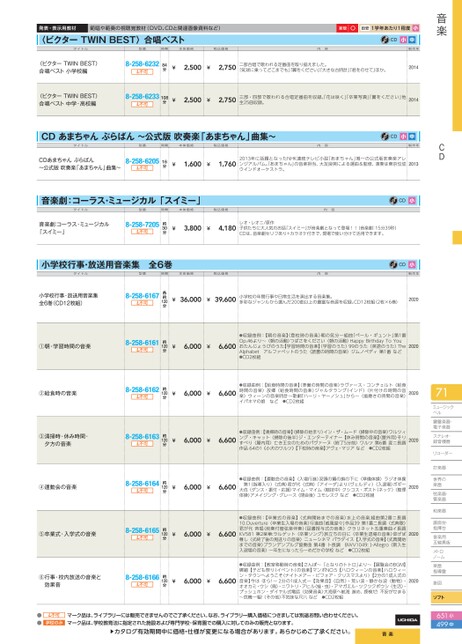Click the CD disc icon in the TWIN BEST 合唱ベスト header

pyautogui.click(x=385, y=40)
